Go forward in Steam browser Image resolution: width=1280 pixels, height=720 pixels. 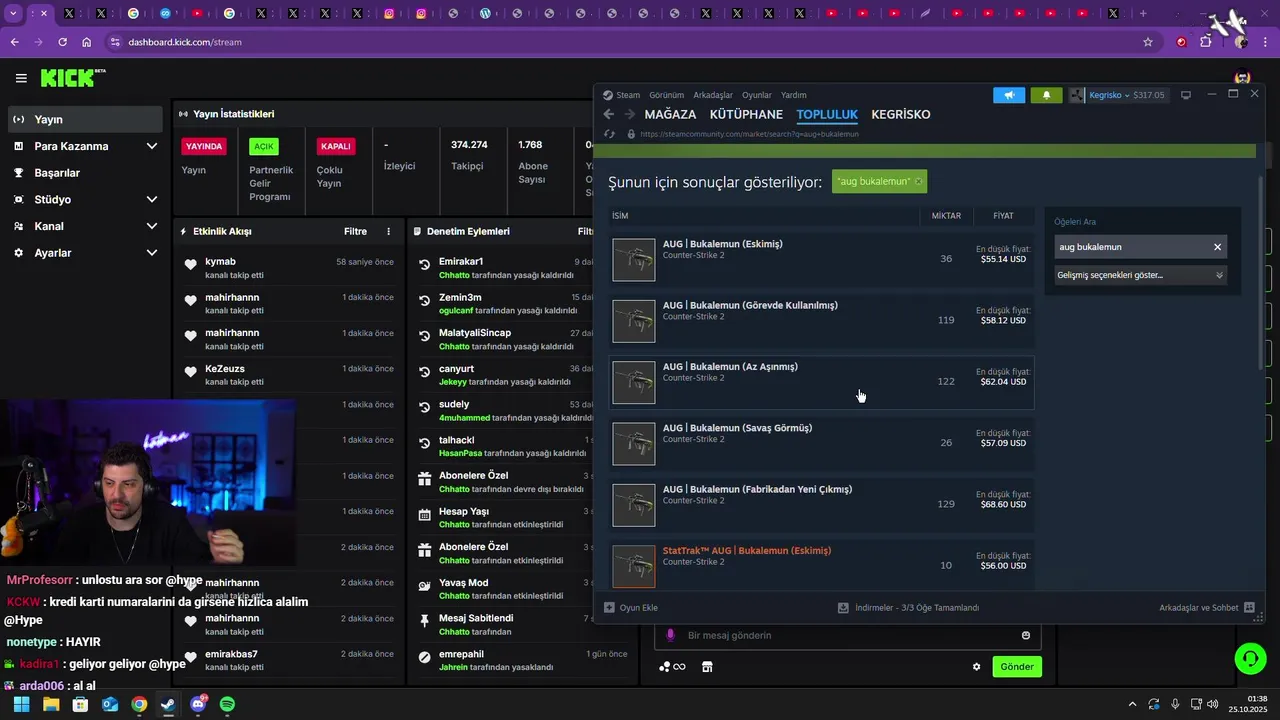tap(629, 114)
